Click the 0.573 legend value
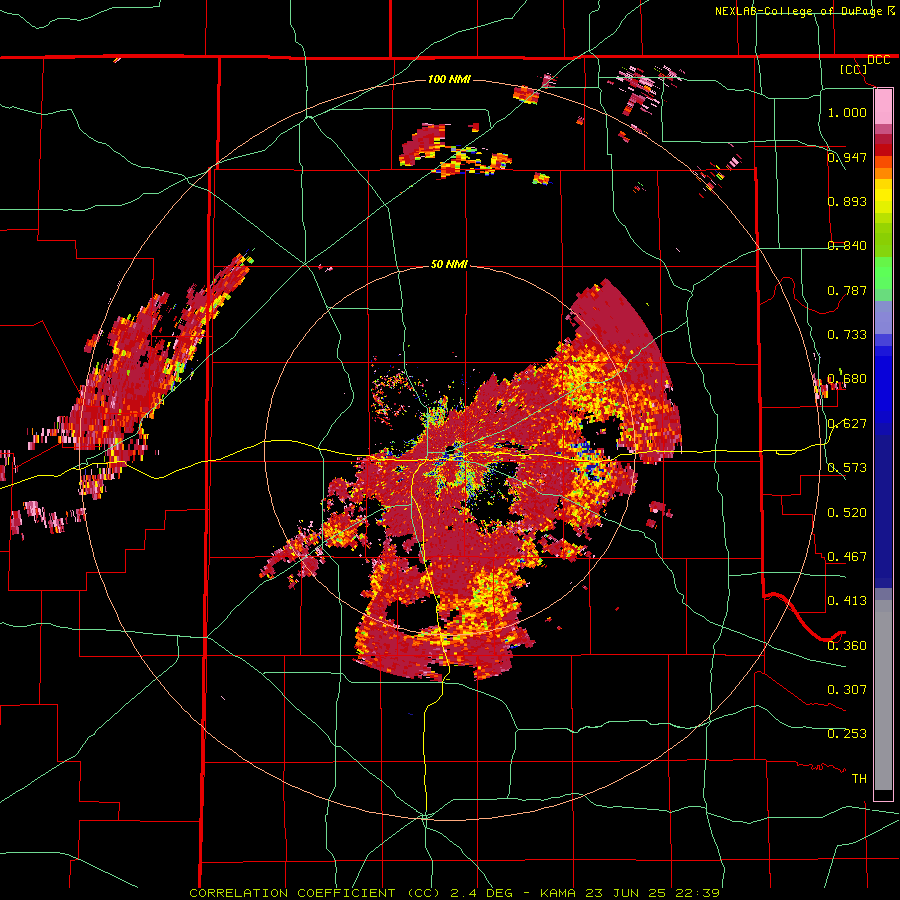The image size is (900, 900). (x=847, y=467)
